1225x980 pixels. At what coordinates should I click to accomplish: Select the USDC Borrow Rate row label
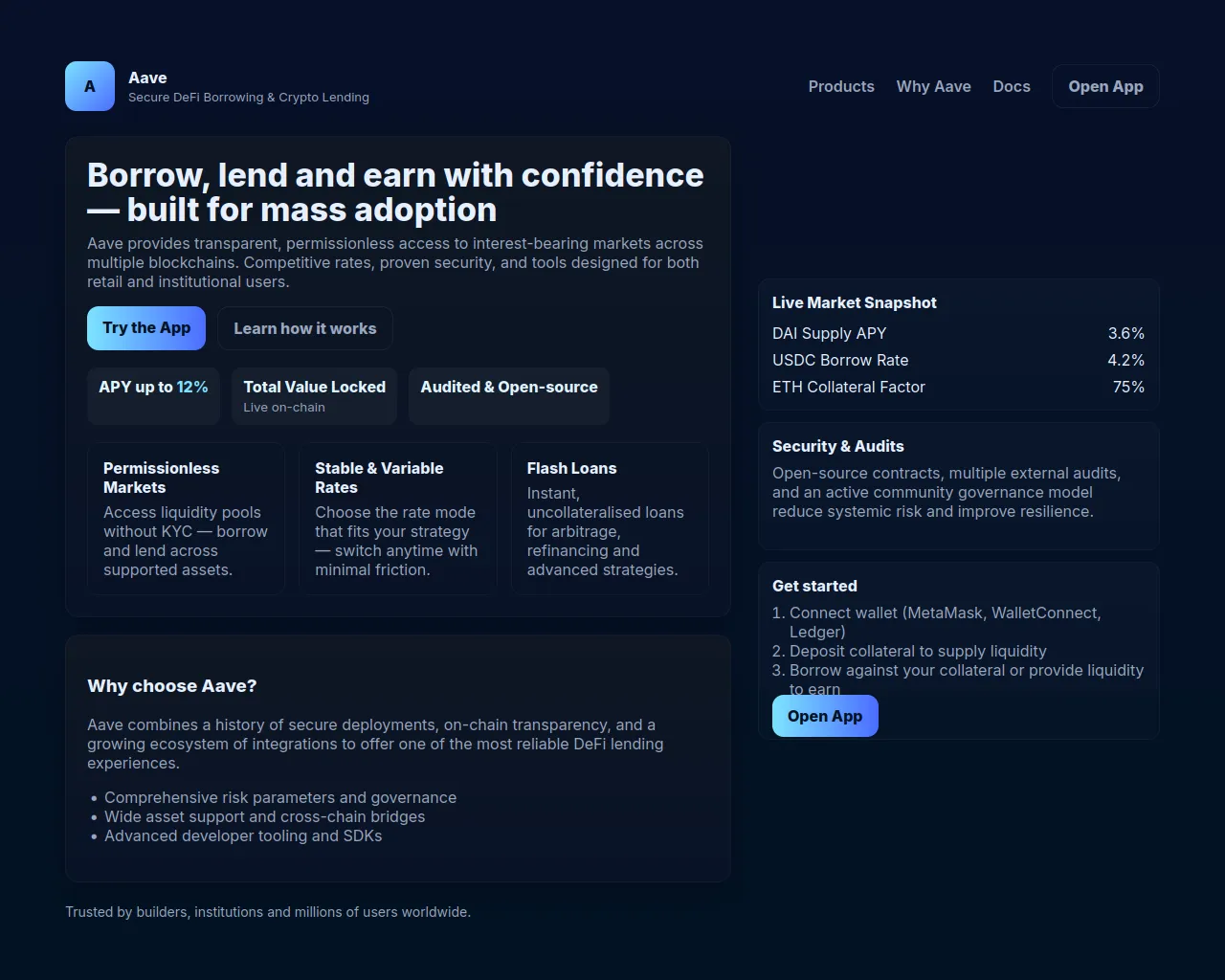[x=840, y=360]
